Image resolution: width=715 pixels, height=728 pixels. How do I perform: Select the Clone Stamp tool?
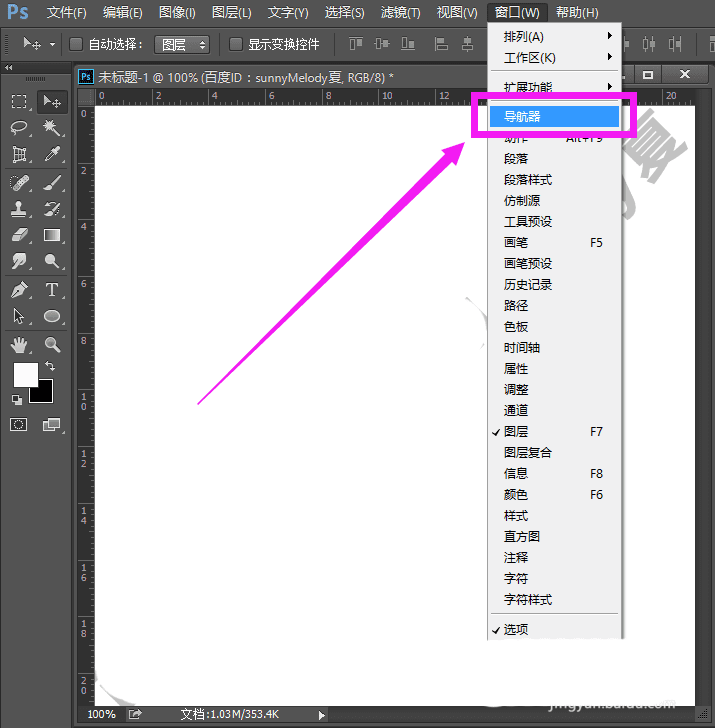click(x=19, y=209)
